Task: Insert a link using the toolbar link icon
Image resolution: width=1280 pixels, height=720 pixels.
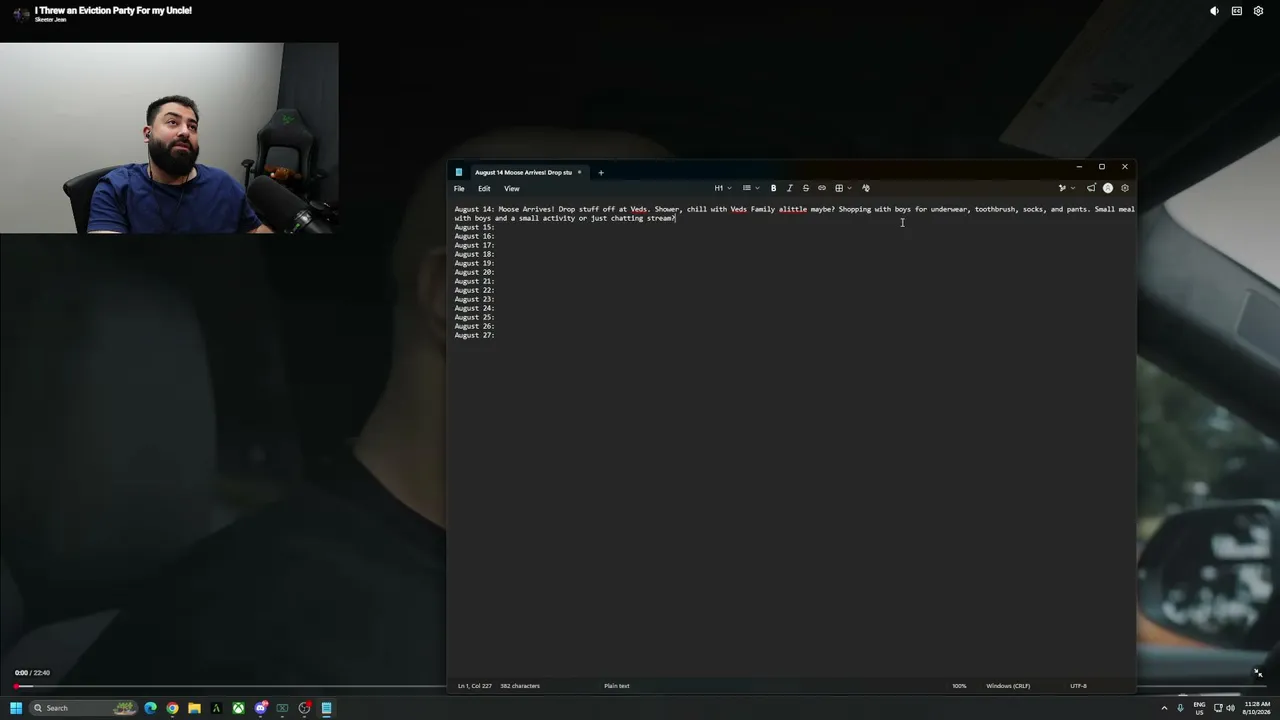Action: 822,188
